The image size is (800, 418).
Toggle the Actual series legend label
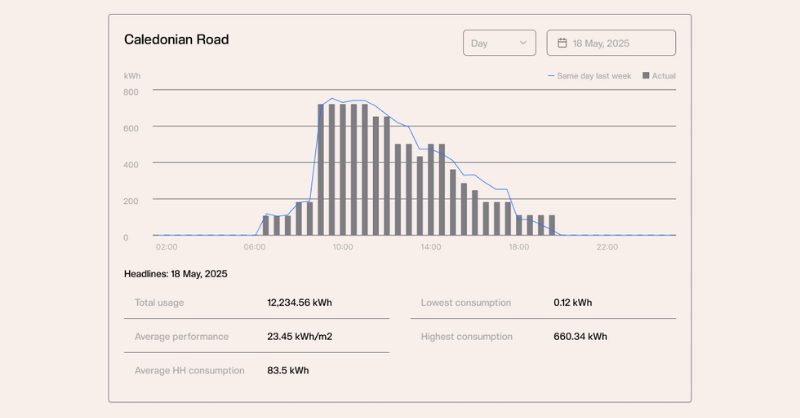664,76
